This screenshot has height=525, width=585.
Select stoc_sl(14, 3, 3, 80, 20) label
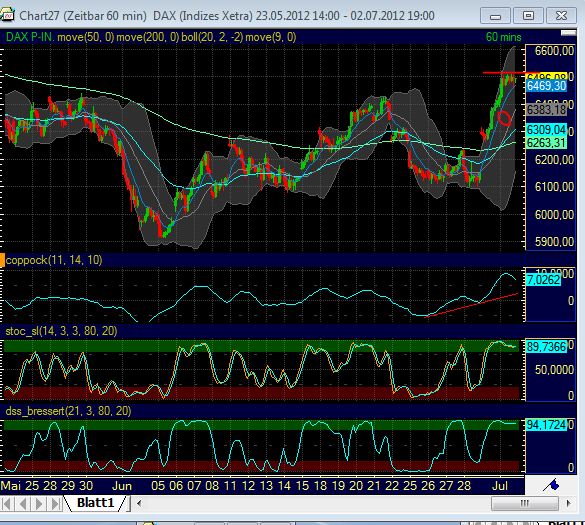(61, 331)
